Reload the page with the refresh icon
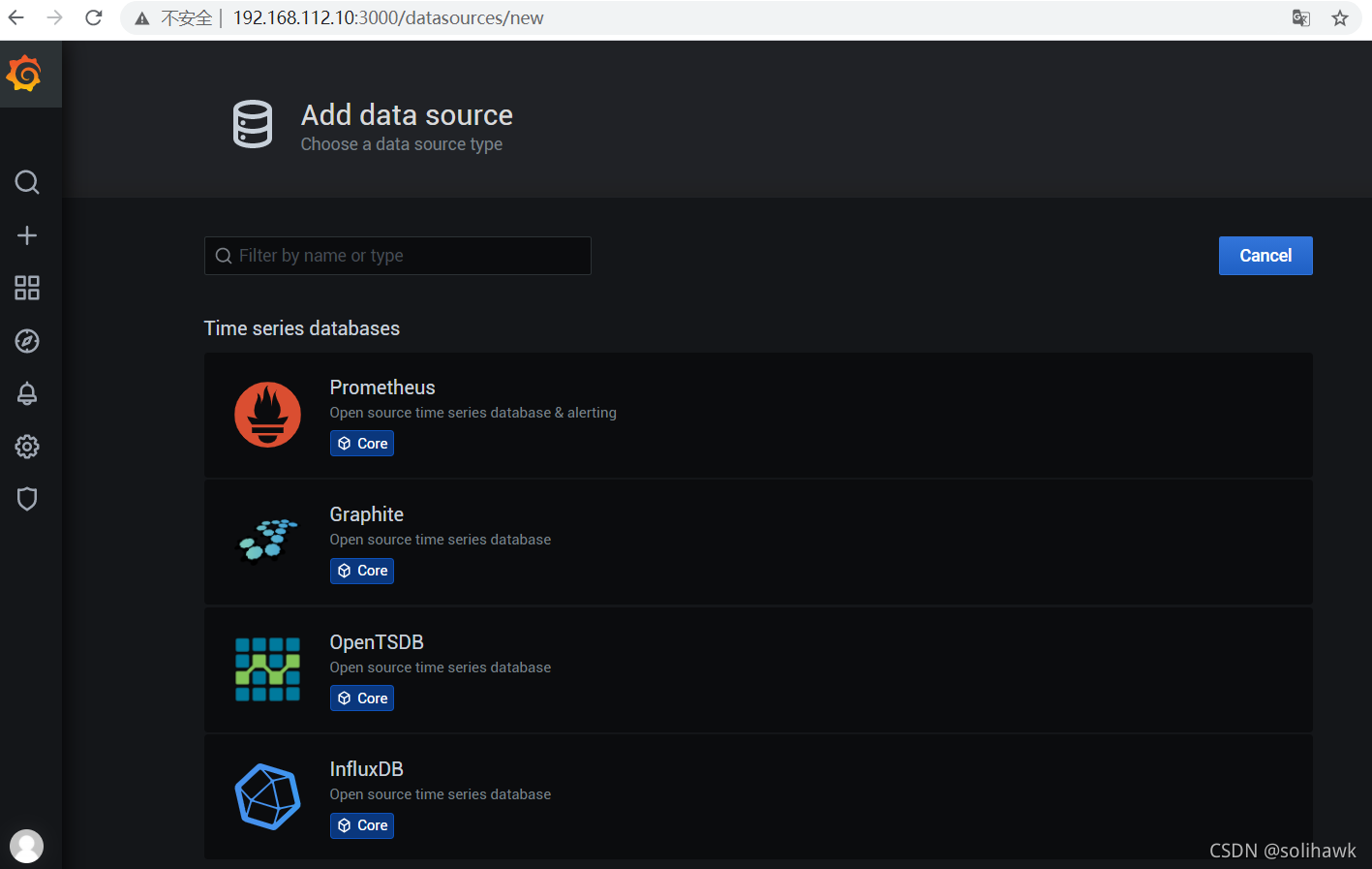Image resolution: width=1372 pixels, height=869 pixels. pos(94,17)
